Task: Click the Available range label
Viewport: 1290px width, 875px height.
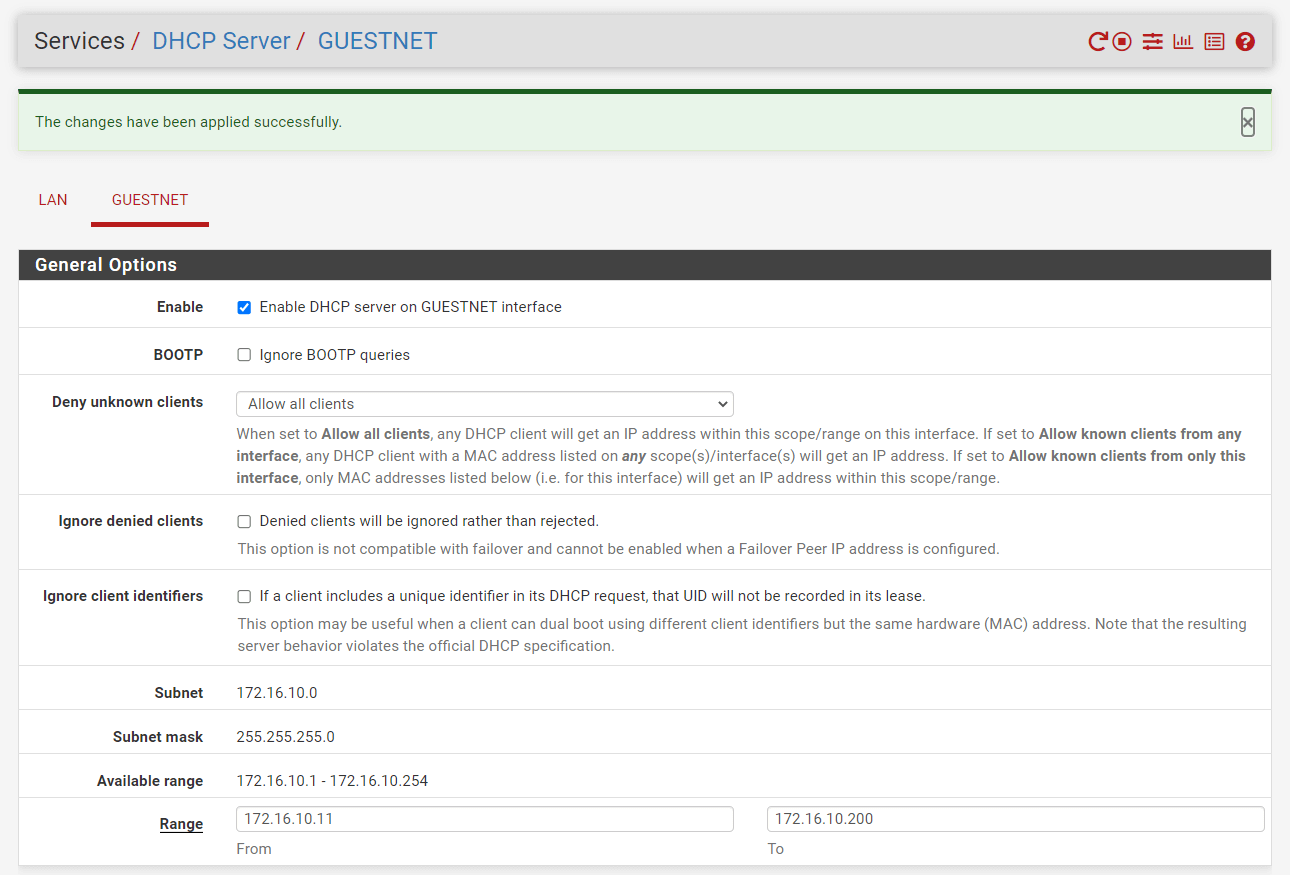Action: tap(150, 781)
